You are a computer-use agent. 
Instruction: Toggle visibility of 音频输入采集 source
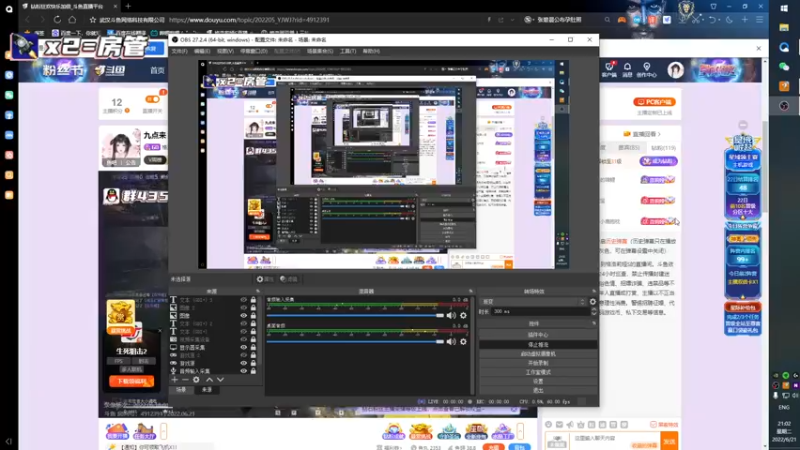243,371
